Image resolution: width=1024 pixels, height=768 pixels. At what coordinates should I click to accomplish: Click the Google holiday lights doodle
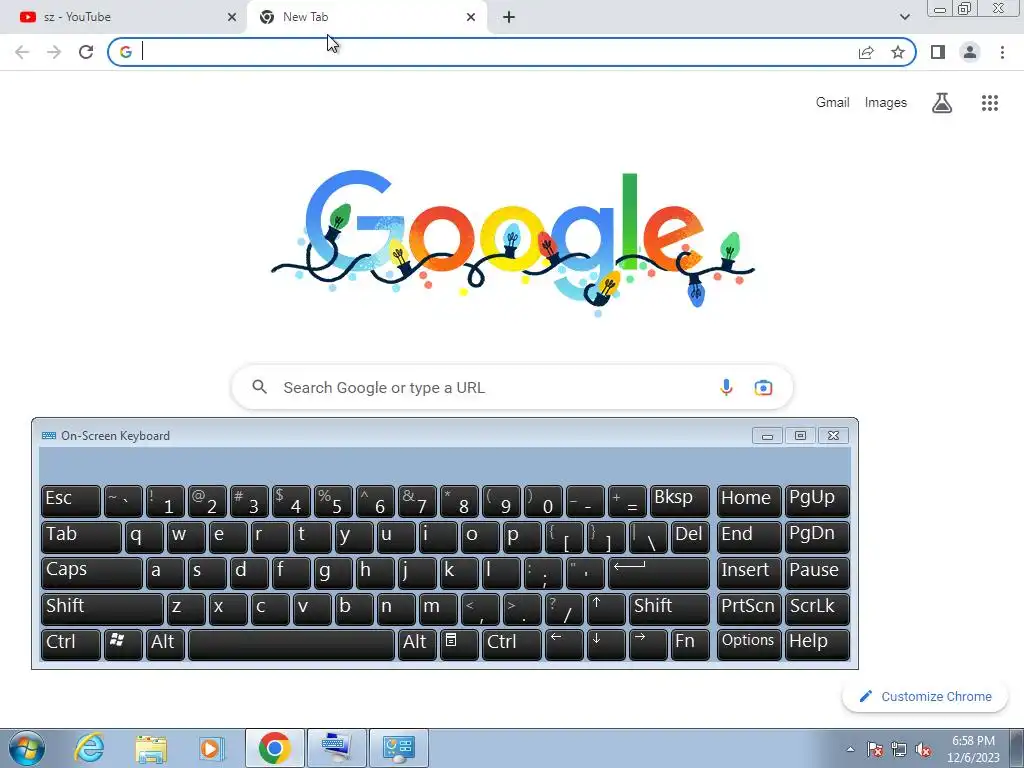click(513, 242)
